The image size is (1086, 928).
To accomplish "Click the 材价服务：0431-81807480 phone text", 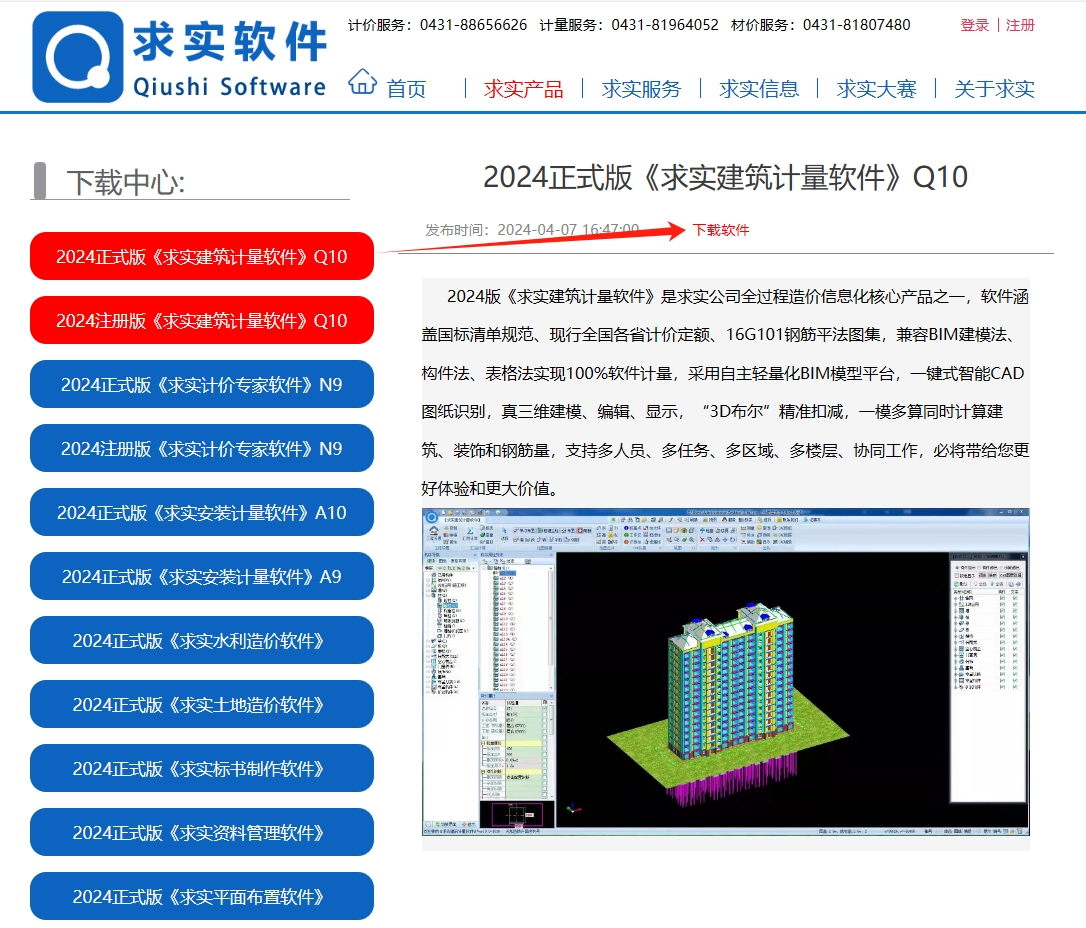I will [821, 25].
